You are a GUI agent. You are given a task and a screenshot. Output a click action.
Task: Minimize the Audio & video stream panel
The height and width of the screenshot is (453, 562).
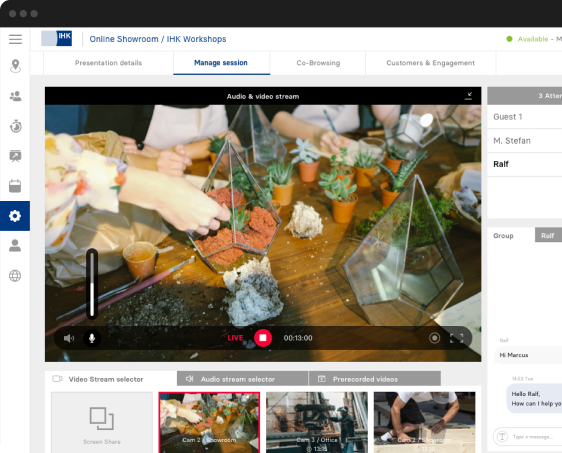click(468, 96)
